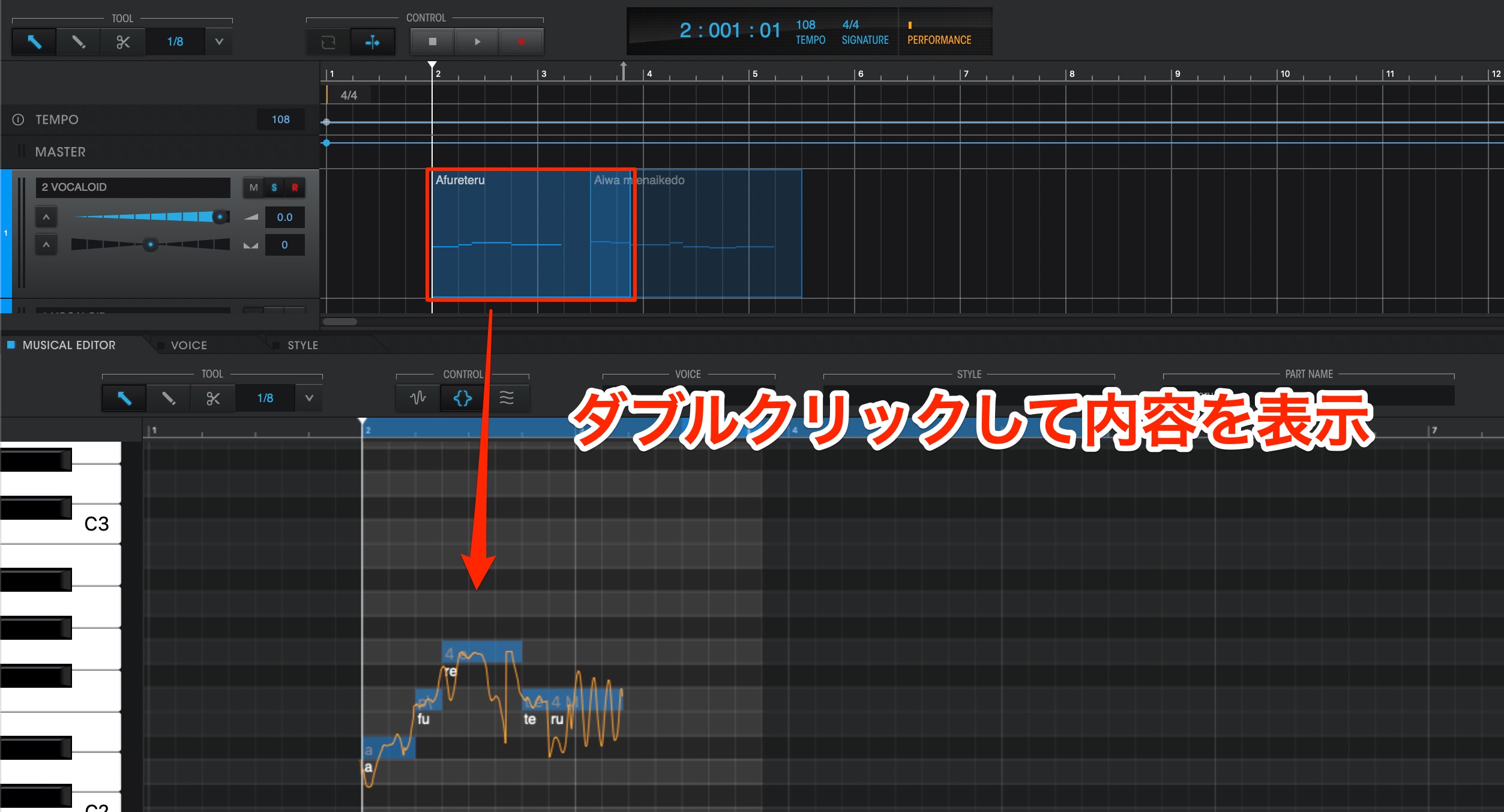Image resolution: width=1504 pixels, height=812 pixels.
Task: Click the 1/8 quantize value in the top toolbar
Action: tap(175, 42)
